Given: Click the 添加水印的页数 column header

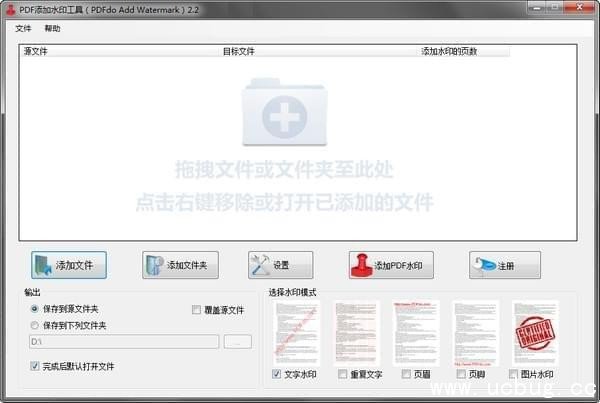Looking at the screenshot, I should 464,51.
